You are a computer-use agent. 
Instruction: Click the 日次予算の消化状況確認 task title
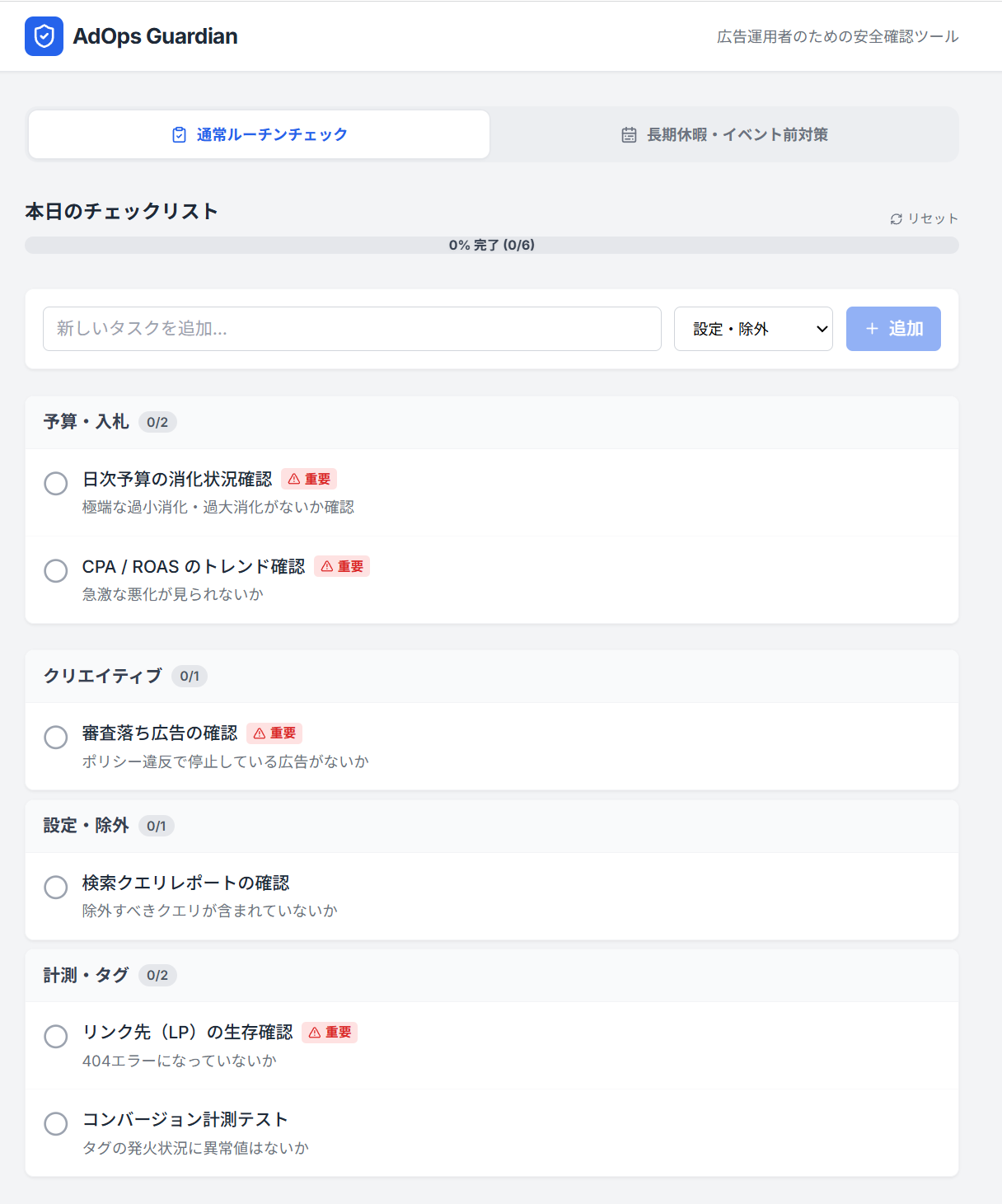[x=177, y=480]
